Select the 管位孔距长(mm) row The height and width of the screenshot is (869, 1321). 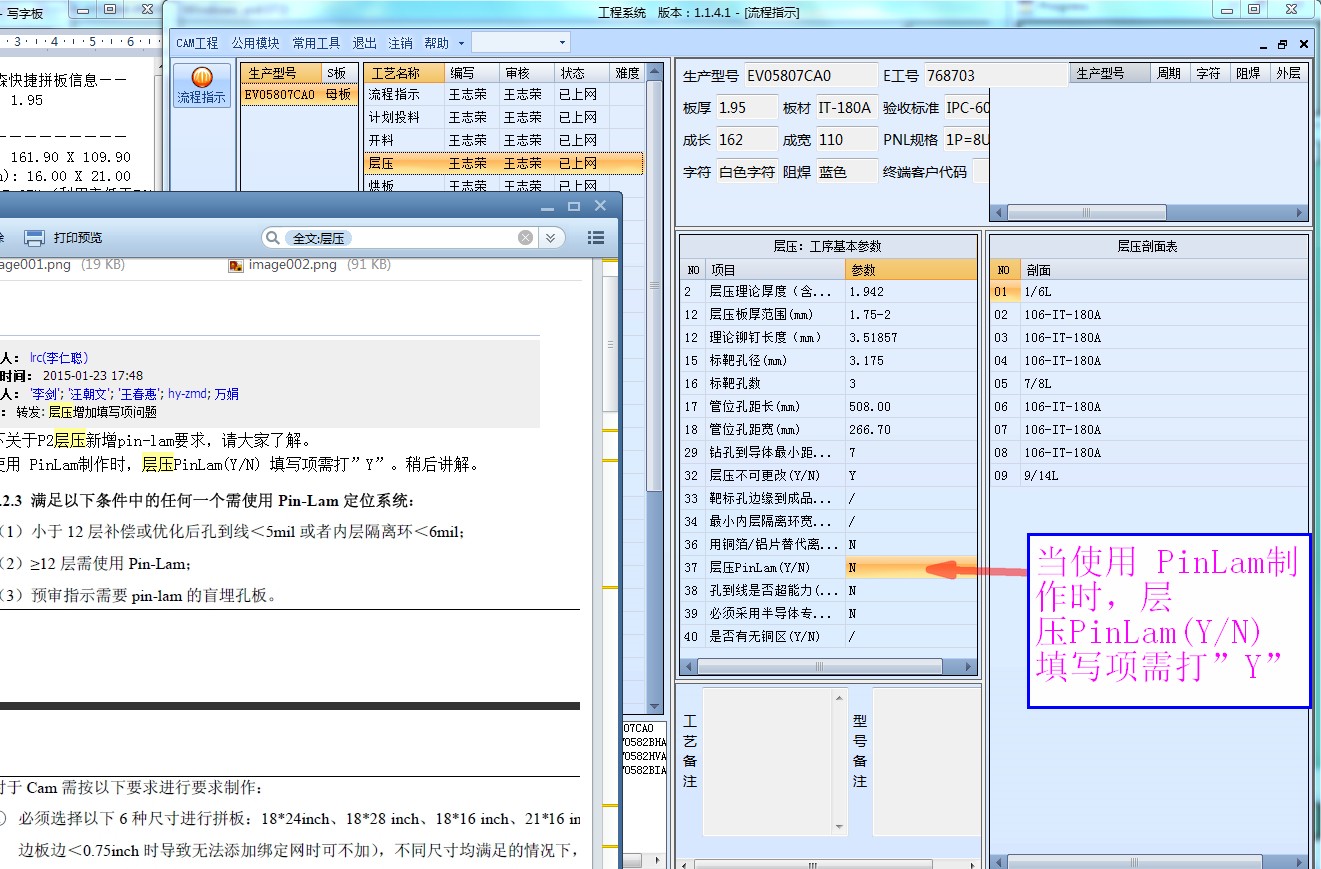828,406
